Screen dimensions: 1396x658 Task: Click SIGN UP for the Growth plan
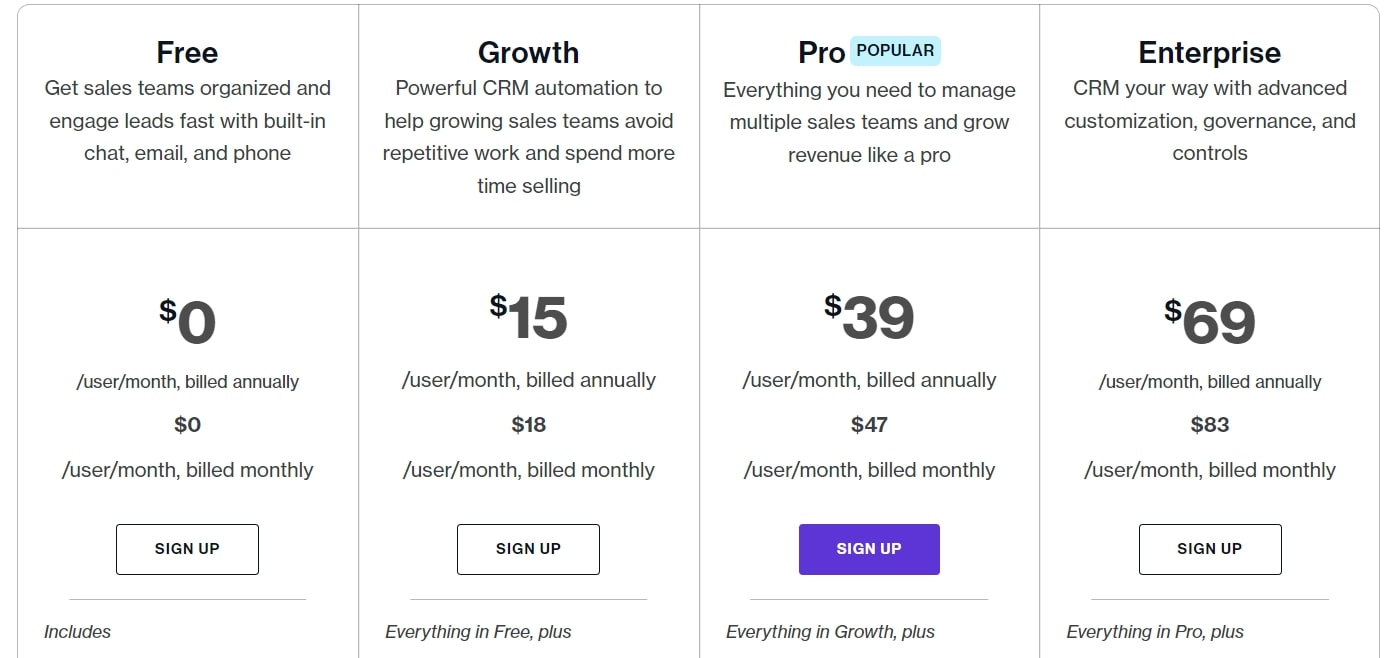(528, 549)
